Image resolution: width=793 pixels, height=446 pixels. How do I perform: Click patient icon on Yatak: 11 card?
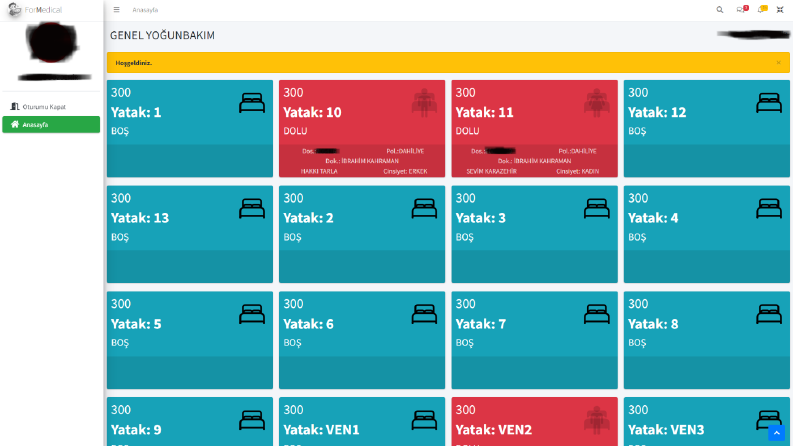pyautogui.click(x=597, y=103)
